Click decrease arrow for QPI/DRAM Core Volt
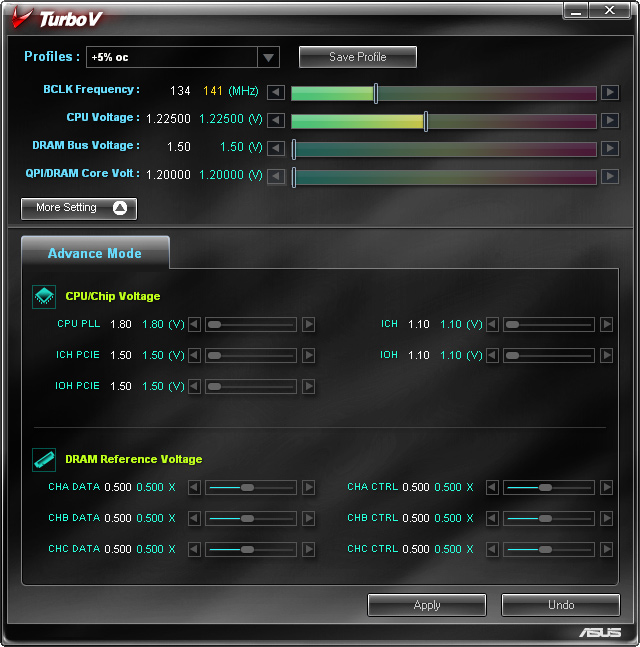The height and width of the screenshot is (647, 640). [x=276, y=177]
